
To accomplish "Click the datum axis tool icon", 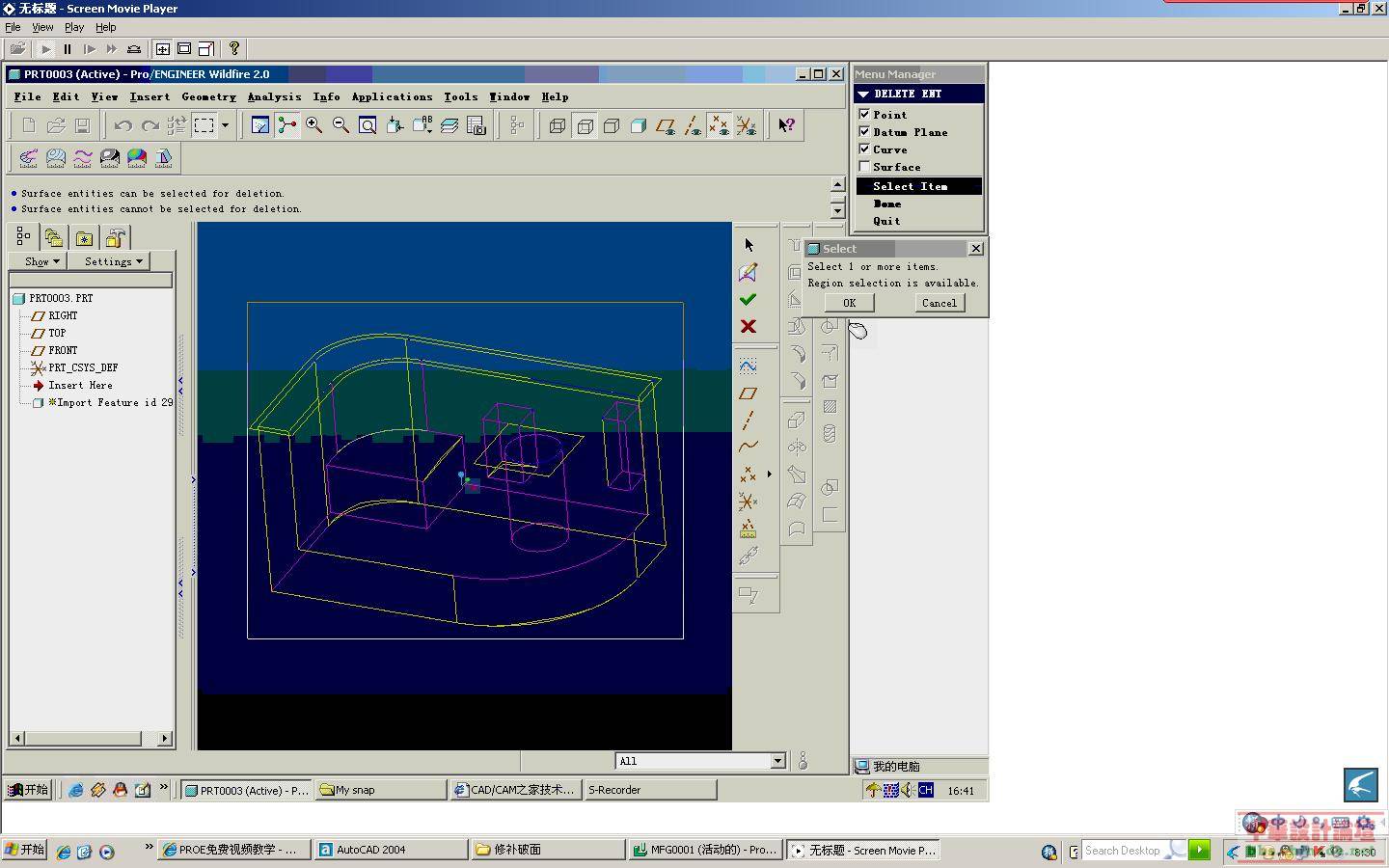I will coord(748,420).
